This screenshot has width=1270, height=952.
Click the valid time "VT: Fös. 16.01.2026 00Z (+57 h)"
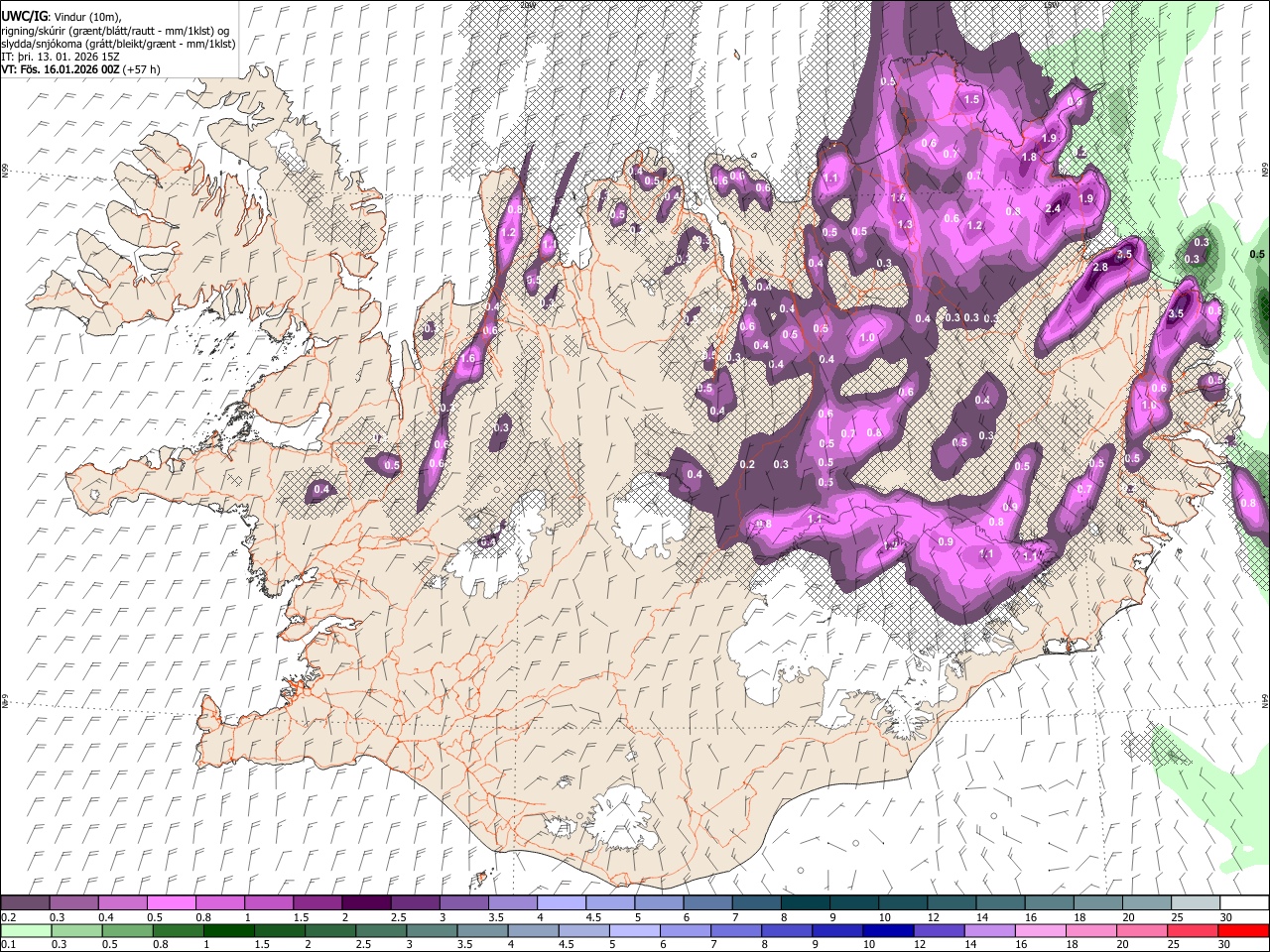pyautogui.click(x=80, y=68)
